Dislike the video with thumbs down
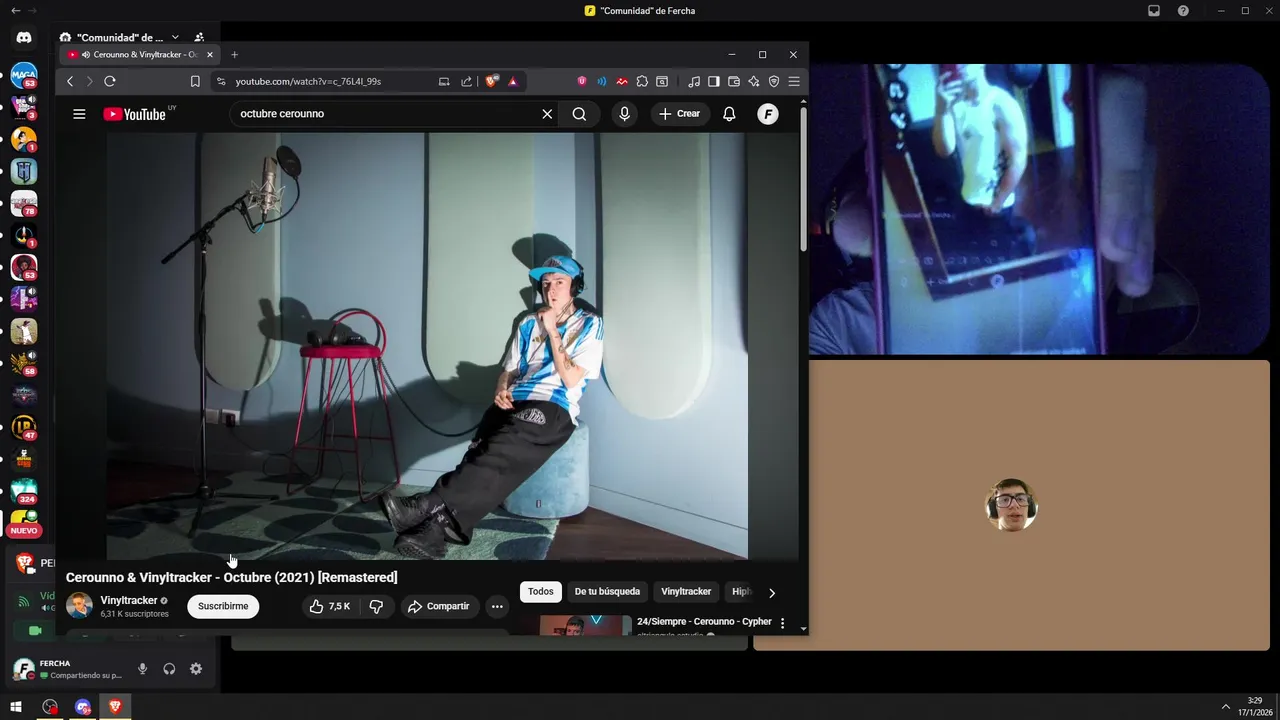The width and height of the screenshot is (1280, 720). 376,606
